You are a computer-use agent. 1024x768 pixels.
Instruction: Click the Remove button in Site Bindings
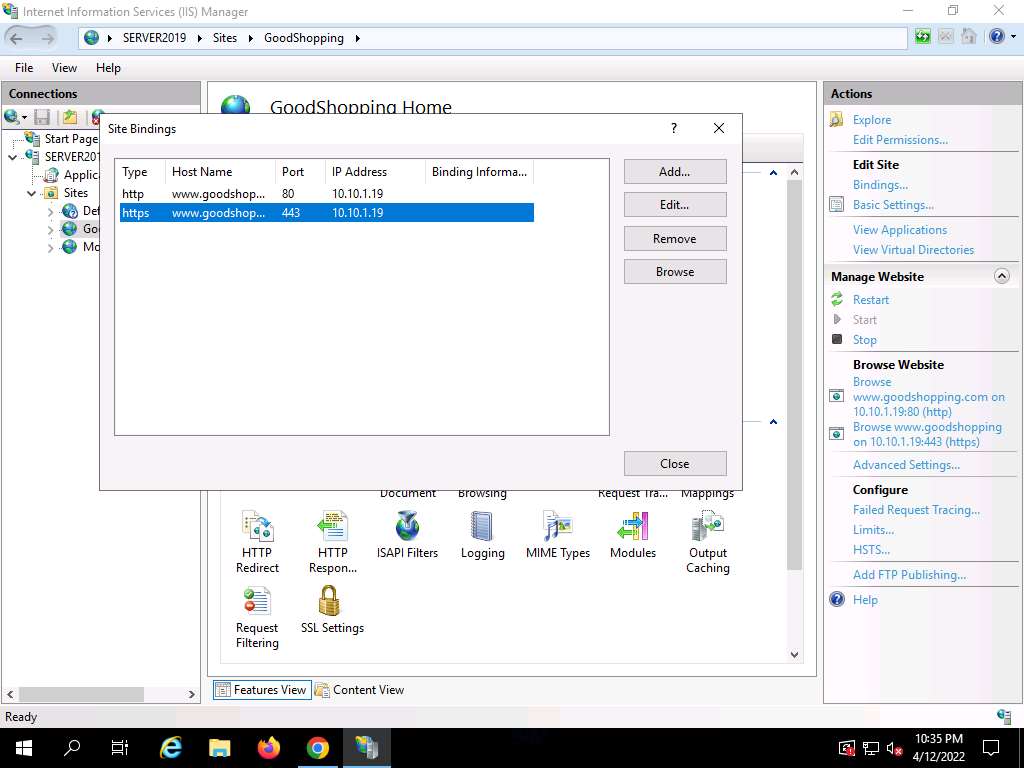(674, 239)
